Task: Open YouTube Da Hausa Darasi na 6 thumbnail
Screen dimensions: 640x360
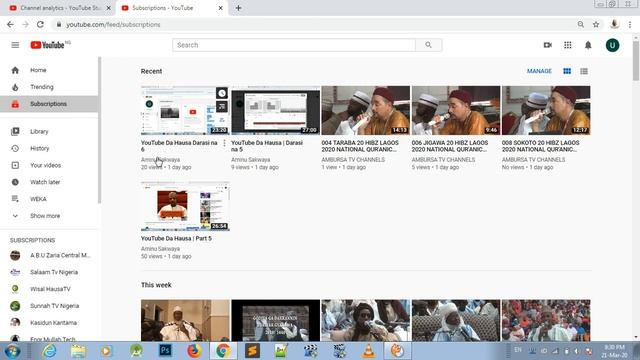Action: [x=185, y=110]
